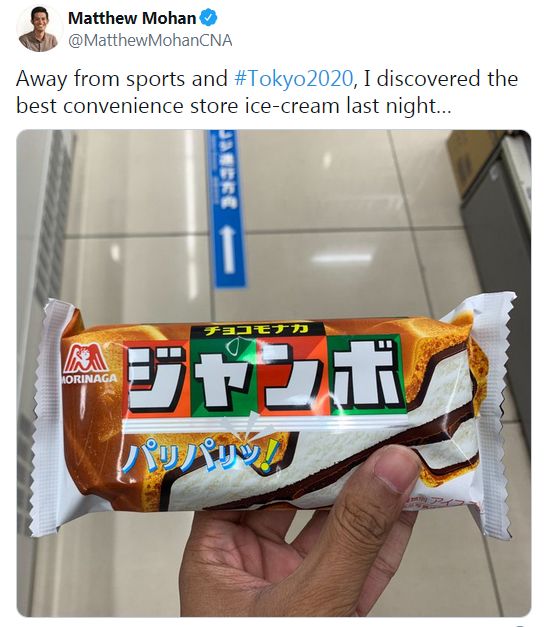Click the red ジ character block
The width and height of the screenshot is (546, 627).
click(x=158, y=378)
